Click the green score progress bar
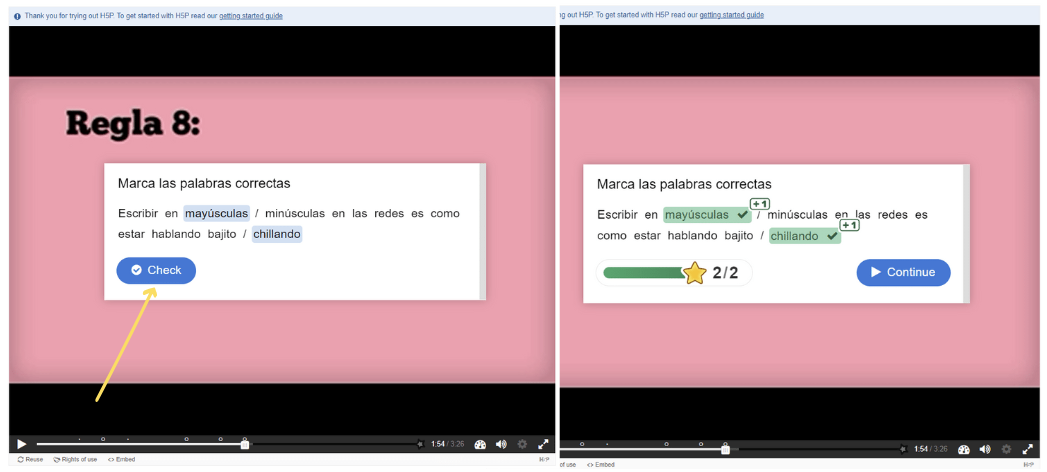 coord(644,272)
